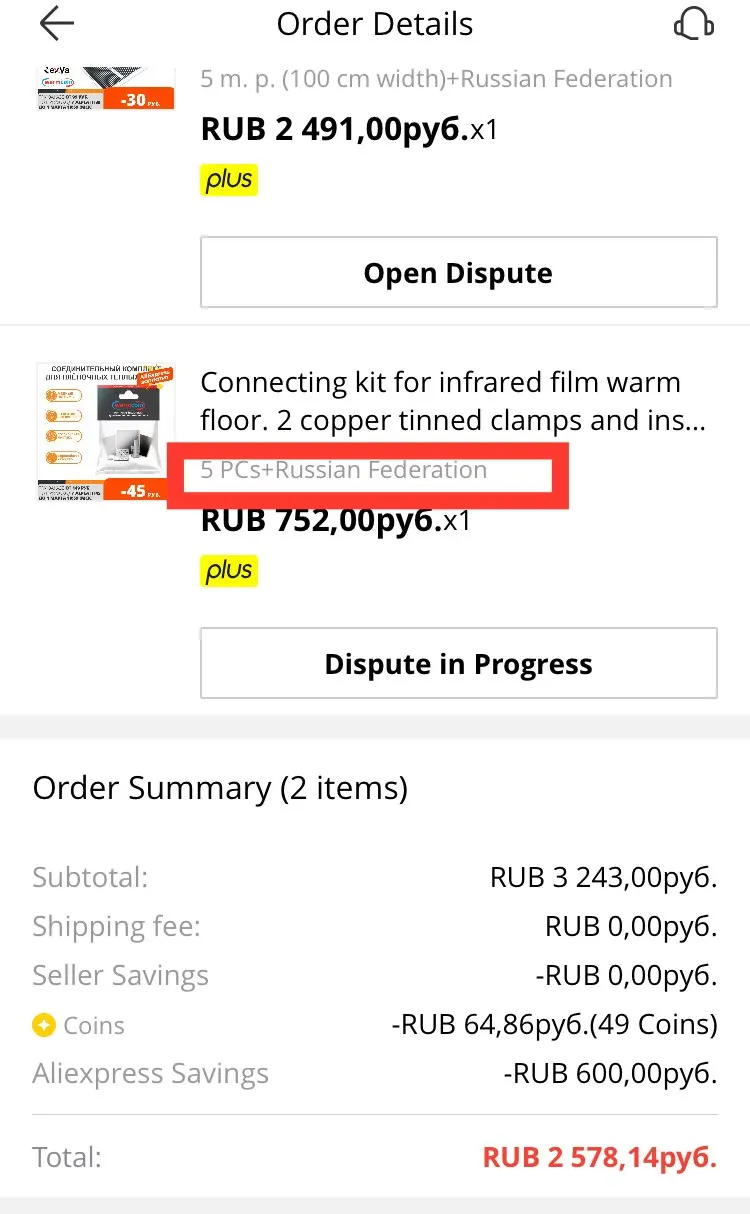Tap the red Total RUB 2 578,14 amount

600,1158
